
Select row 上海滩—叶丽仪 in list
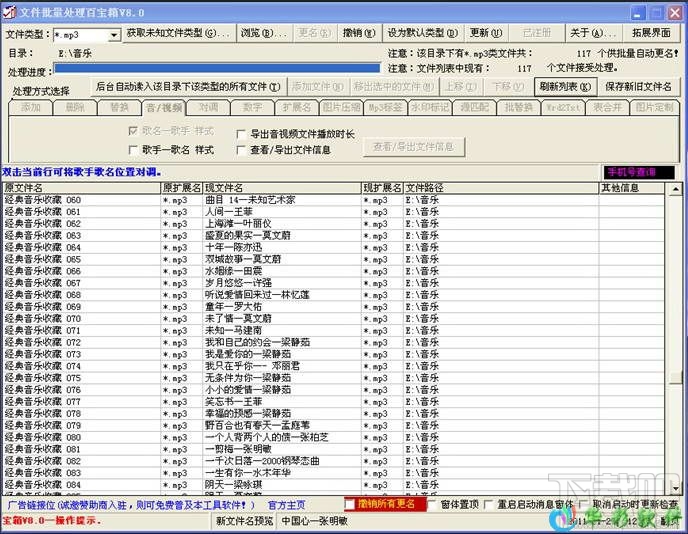click(333, 224)
